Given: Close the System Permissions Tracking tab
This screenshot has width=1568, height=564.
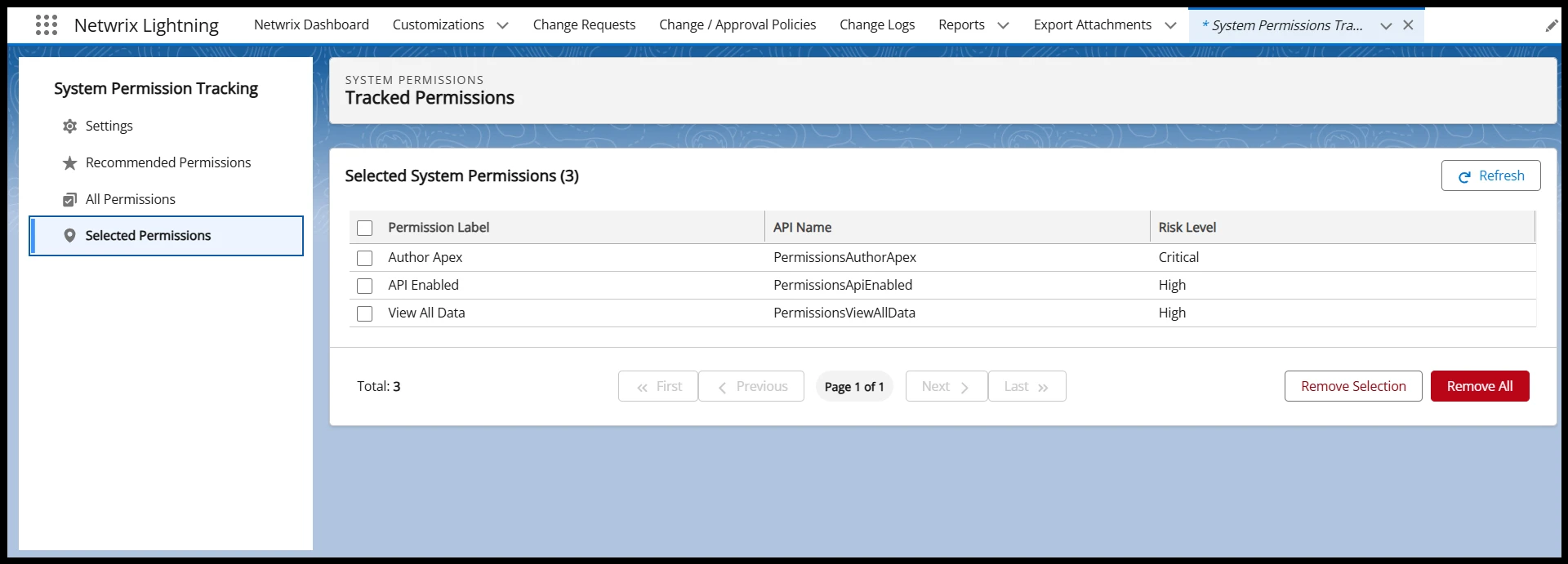Looking at the screenshot, I should (x=1408, y=25).
